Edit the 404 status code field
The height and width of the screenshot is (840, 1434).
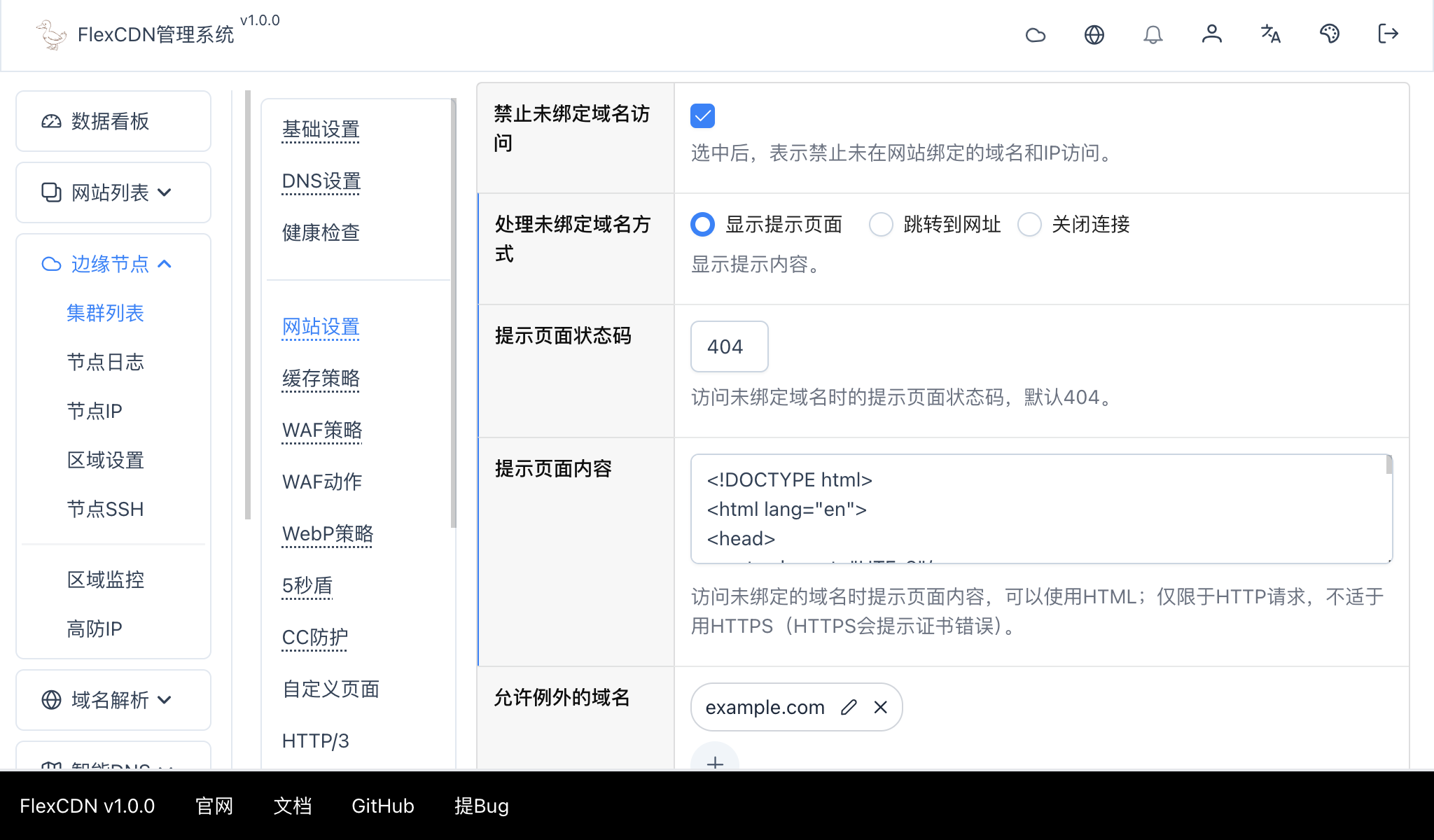pos(729,346)
